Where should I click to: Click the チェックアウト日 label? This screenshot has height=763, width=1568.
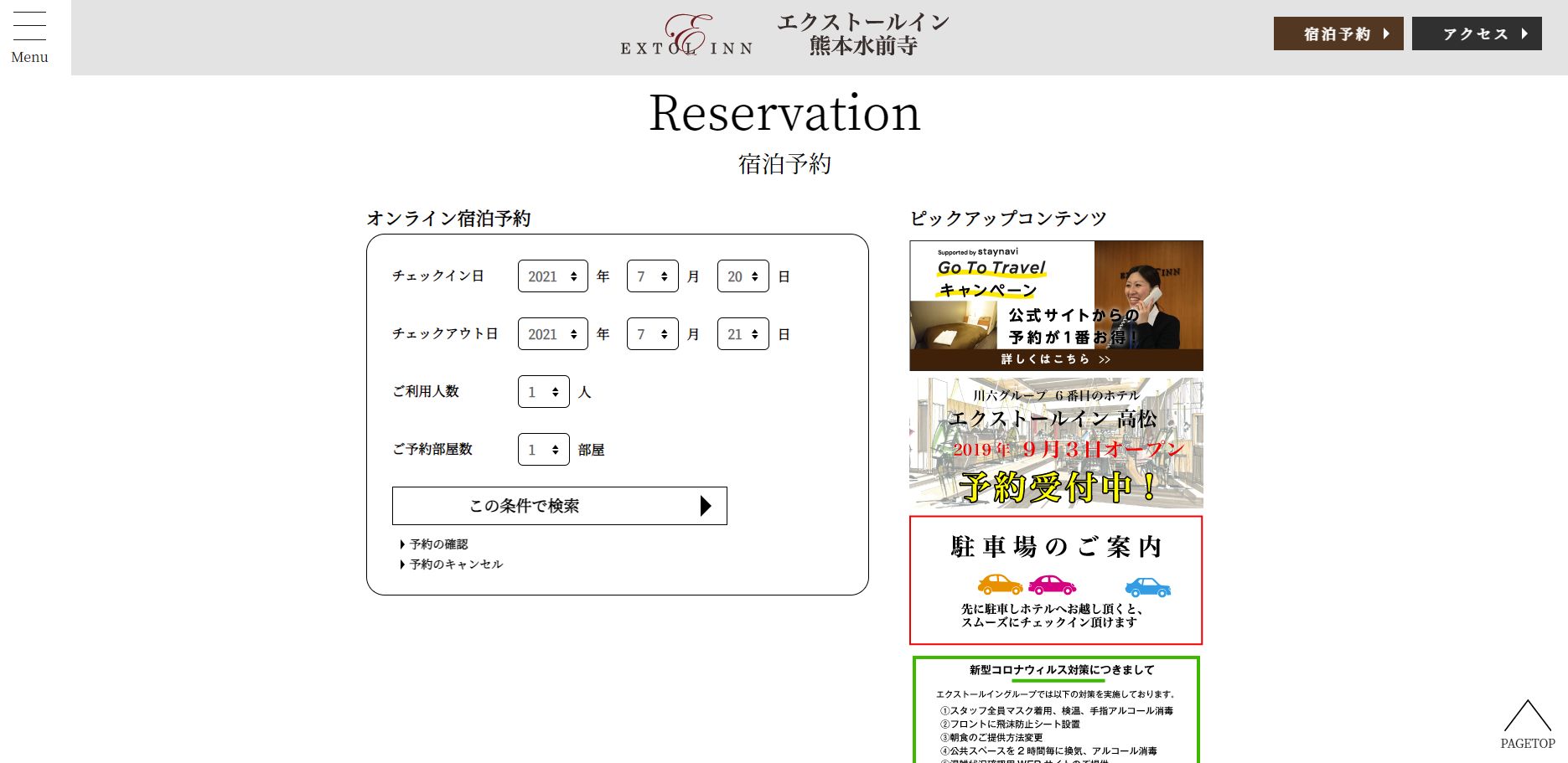click(445, 333)
